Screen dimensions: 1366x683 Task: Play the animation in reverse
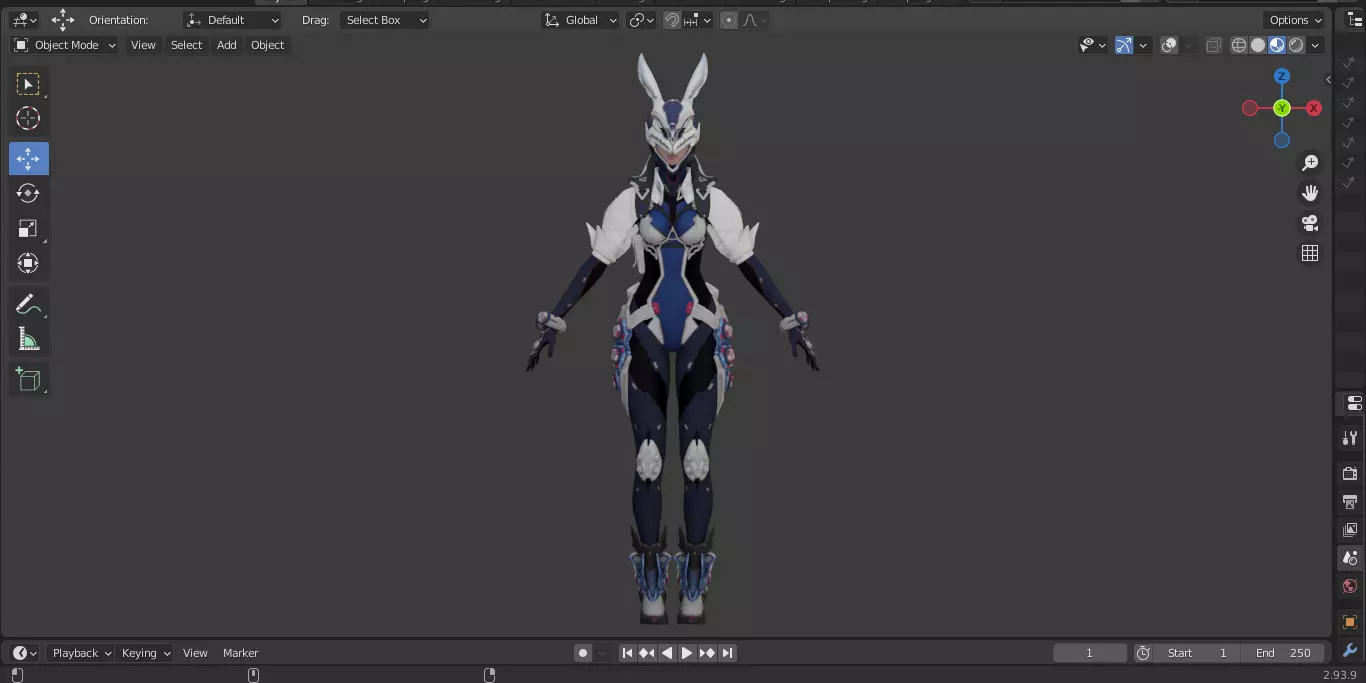click(x=667, y=653)
